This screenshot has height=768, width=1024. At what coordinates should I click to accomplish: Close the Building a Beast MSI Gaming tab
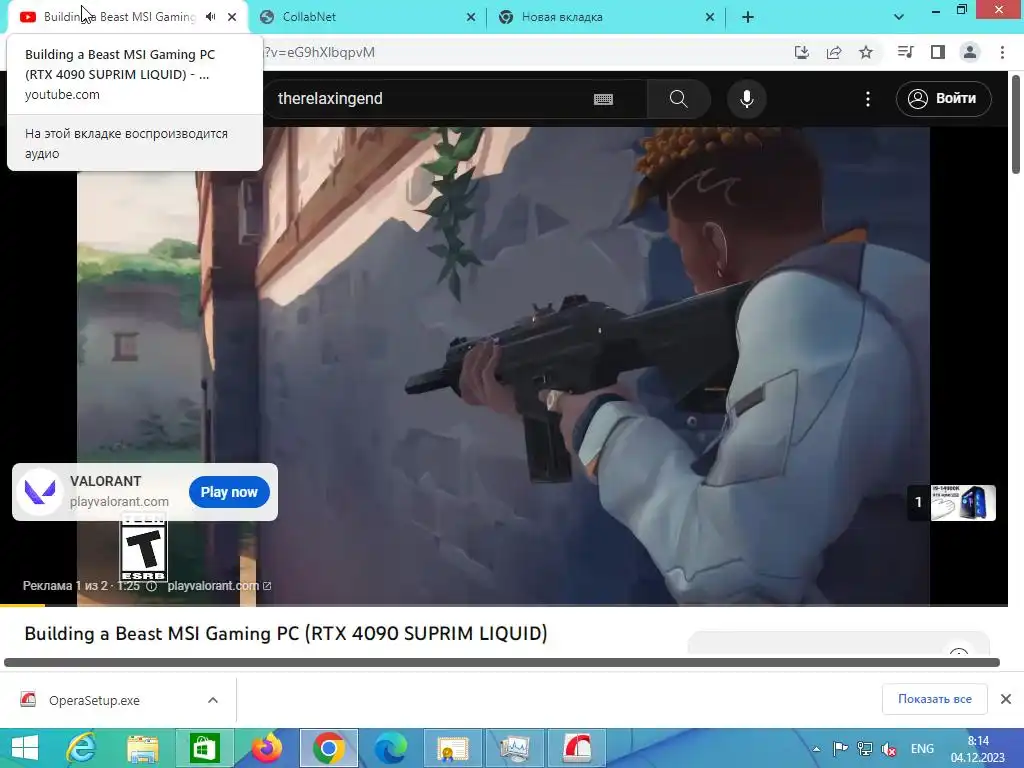click(232, 17)
